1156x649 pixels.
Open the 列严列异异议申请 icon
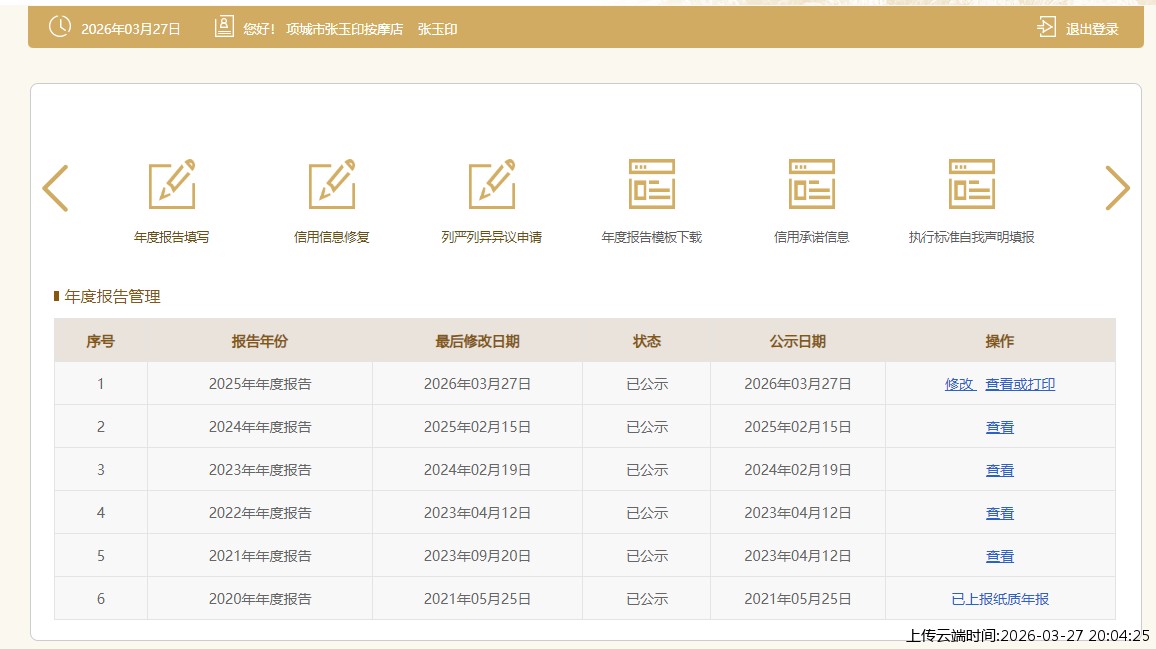point(492,186)
